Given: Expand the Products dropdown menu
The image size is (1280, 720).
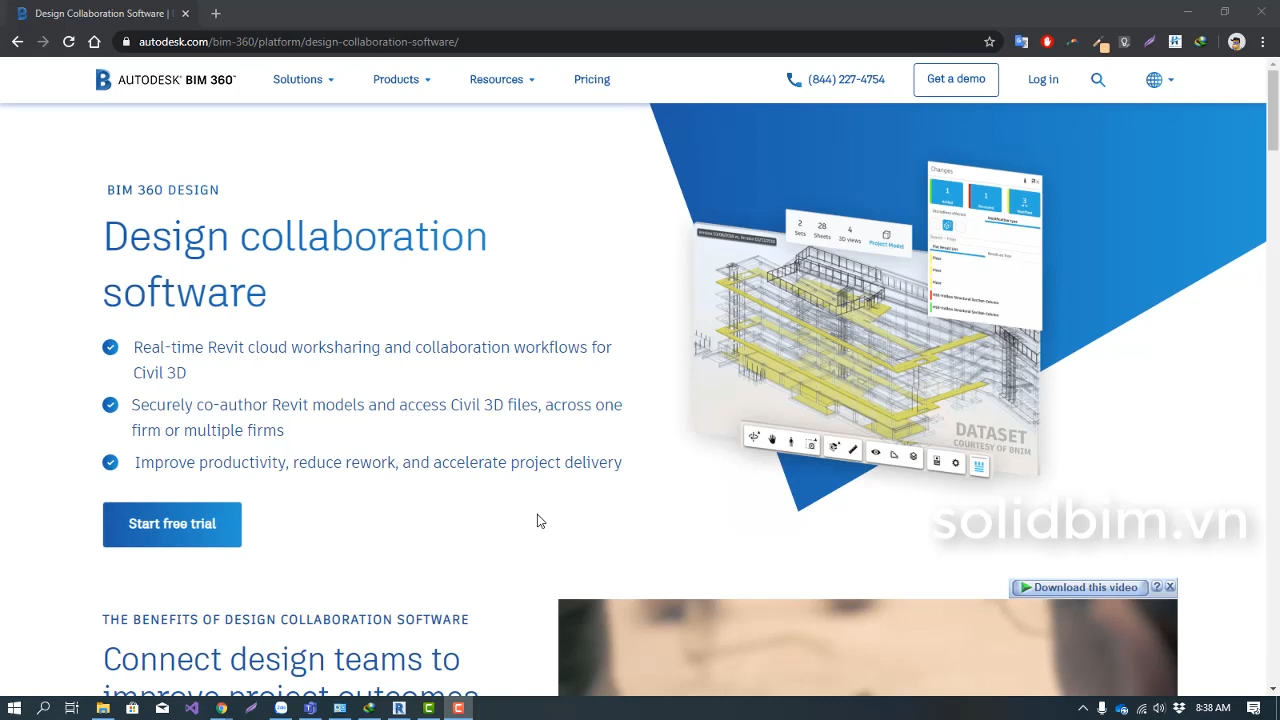Looking at the screenshot, I should pos(402,80).
